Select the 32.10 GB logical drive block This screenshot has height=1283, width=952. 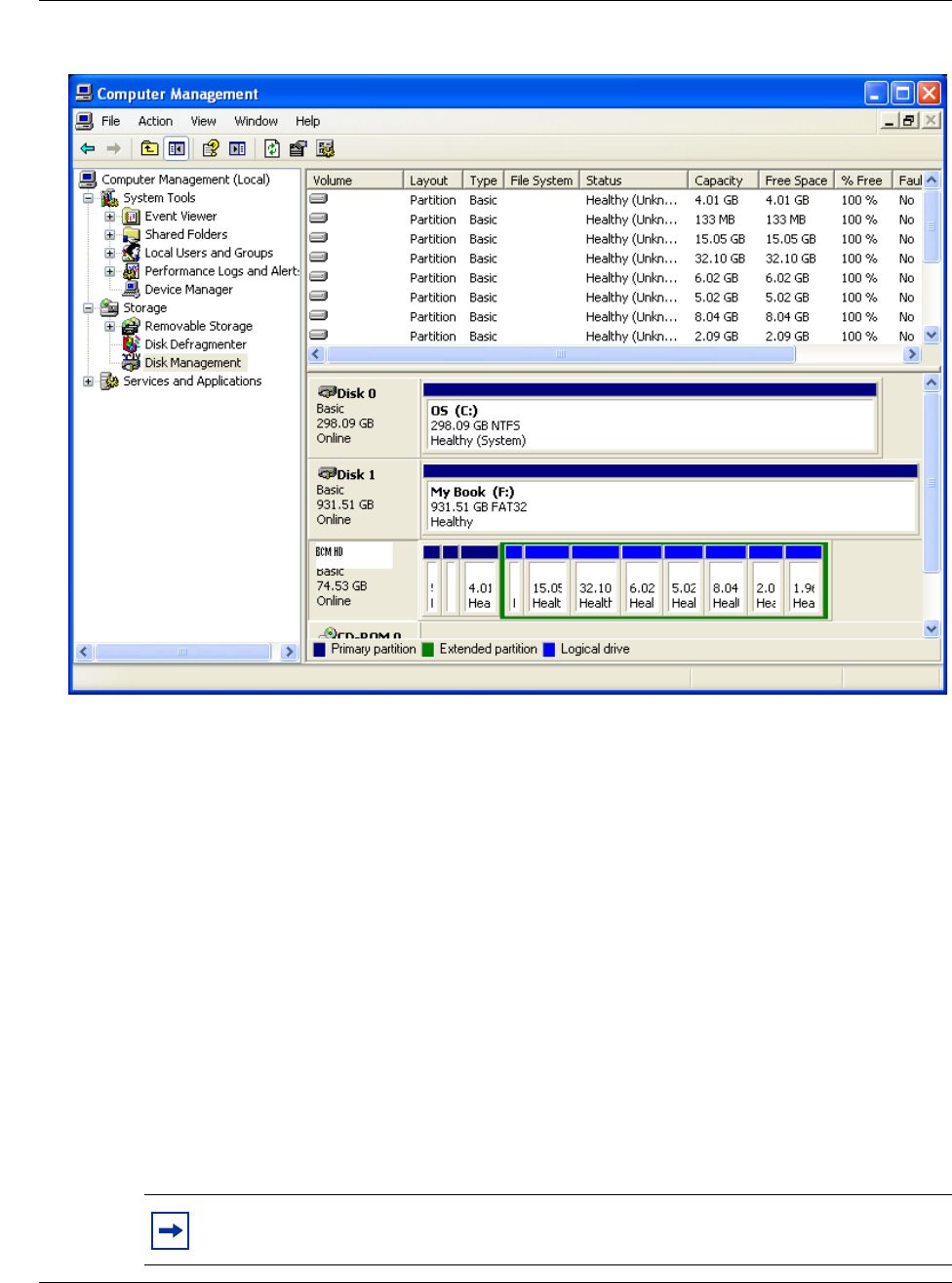point(595,580)
